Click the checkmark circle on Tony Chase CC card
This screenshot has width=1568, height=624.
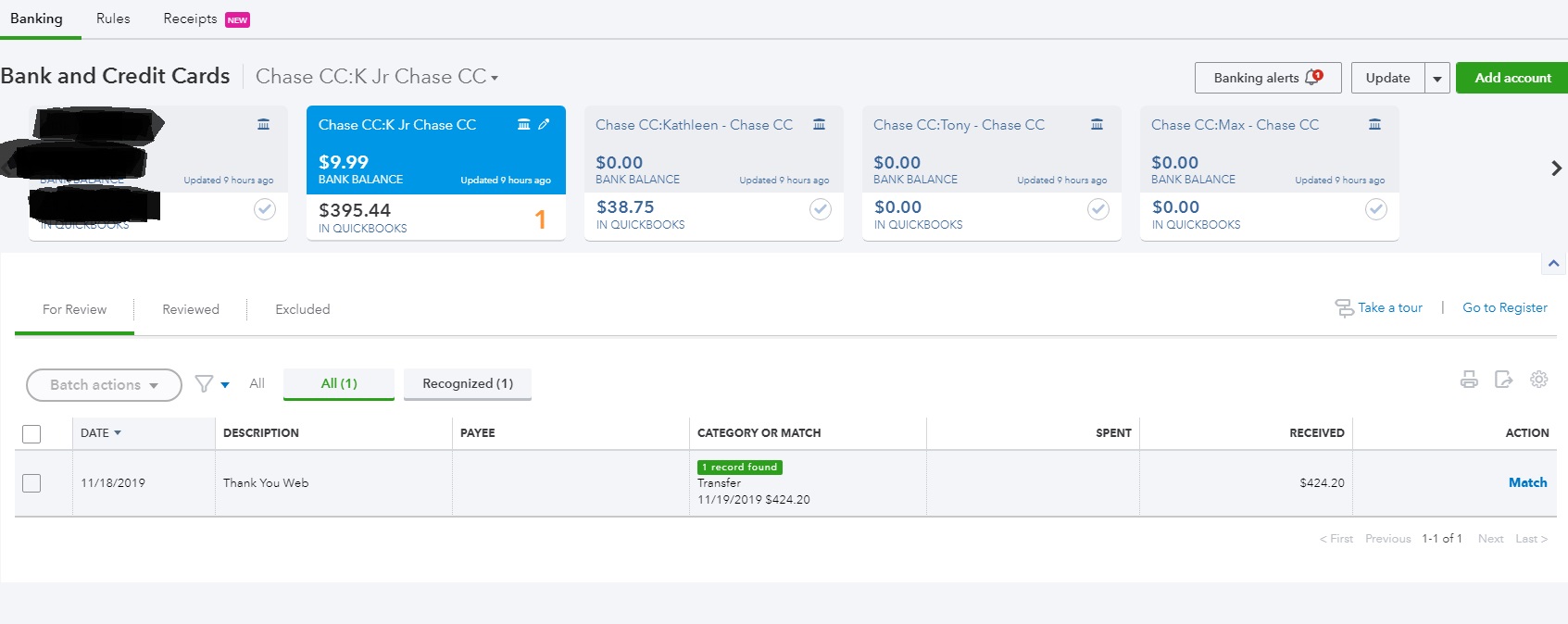coord(1098,209)
